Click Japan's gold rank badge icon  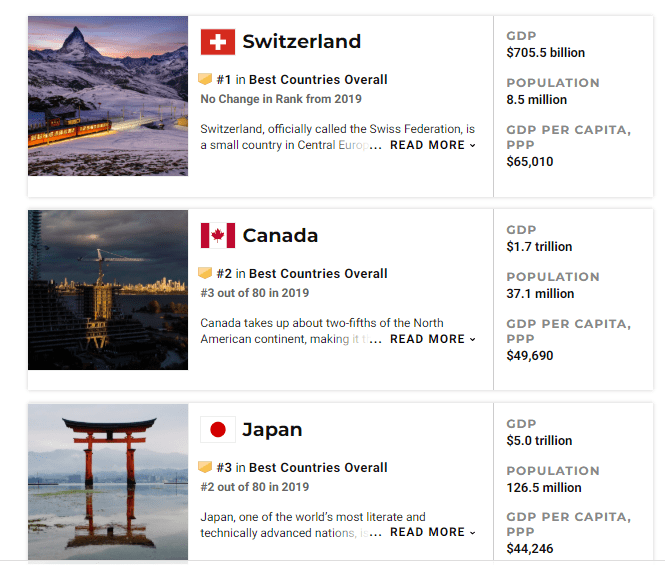coord(205,468)
